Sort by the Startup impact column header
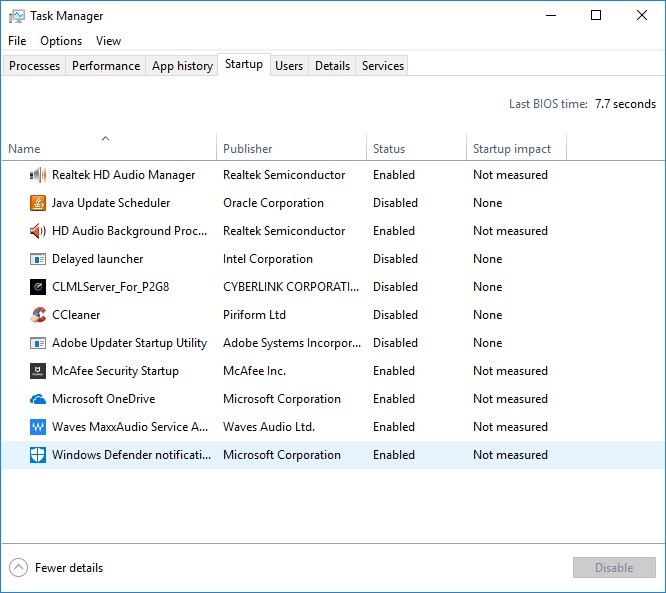The image size is (666, 593). point(516,148)
